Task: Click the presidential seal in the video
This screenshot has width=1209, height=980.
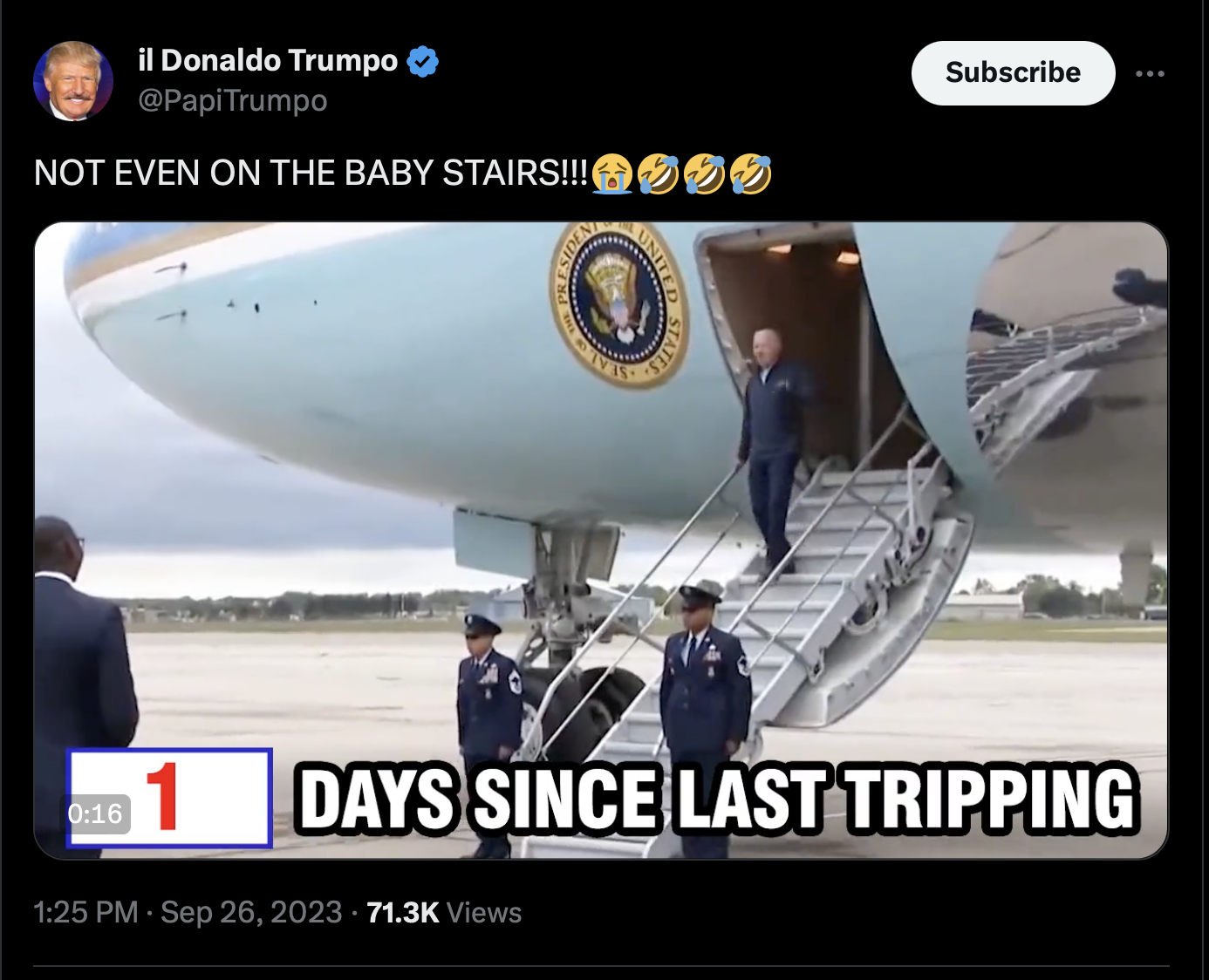Action: (x=618, y=304)
